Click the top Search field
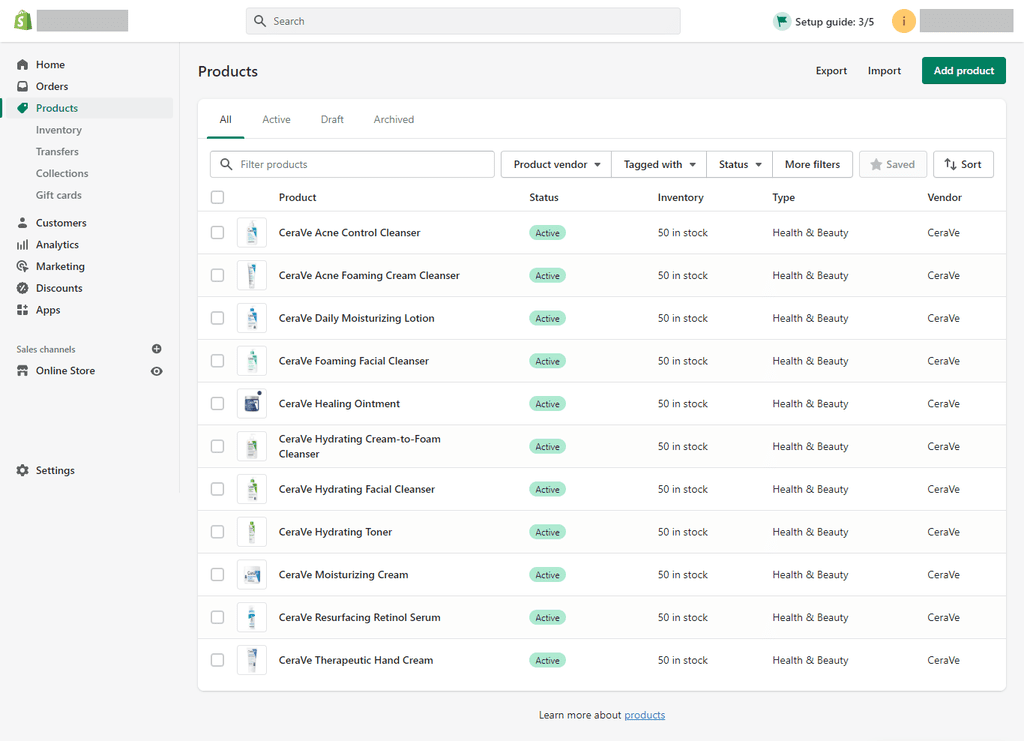1024x741 pixels. [x=463, y=21]
